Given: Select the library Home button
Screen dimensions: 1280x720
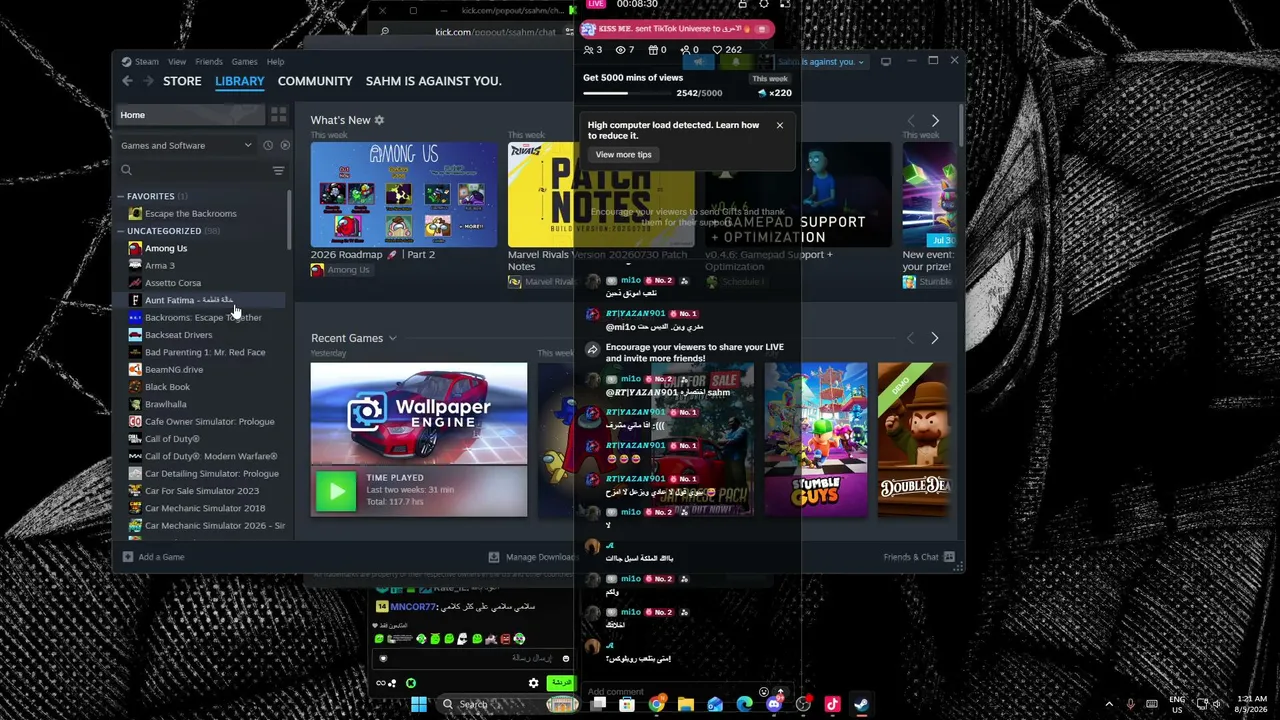Looking at the screenshot, I should [190, 115].
